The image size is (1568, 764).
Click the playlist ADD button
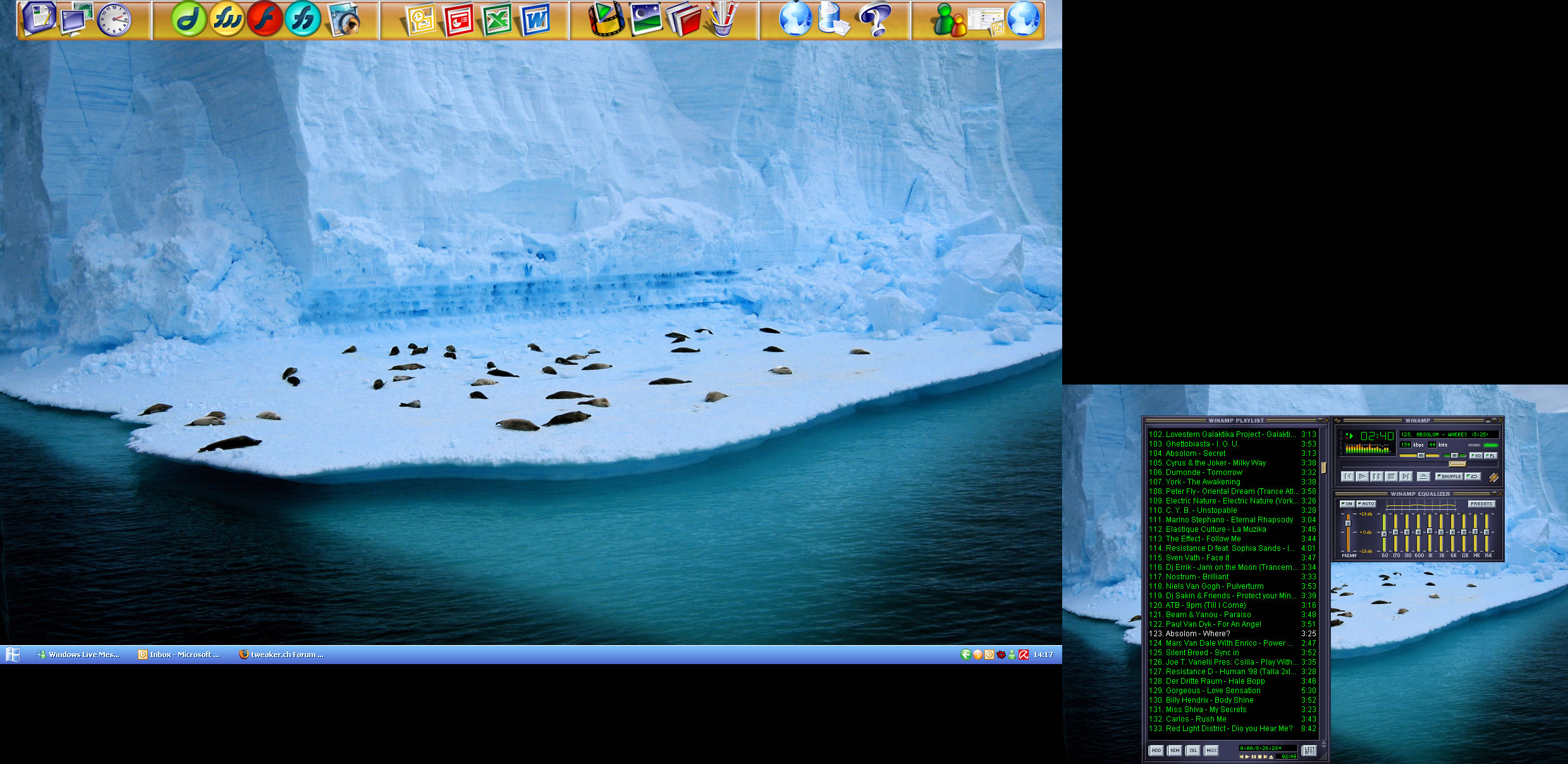tap(1156, 751)
